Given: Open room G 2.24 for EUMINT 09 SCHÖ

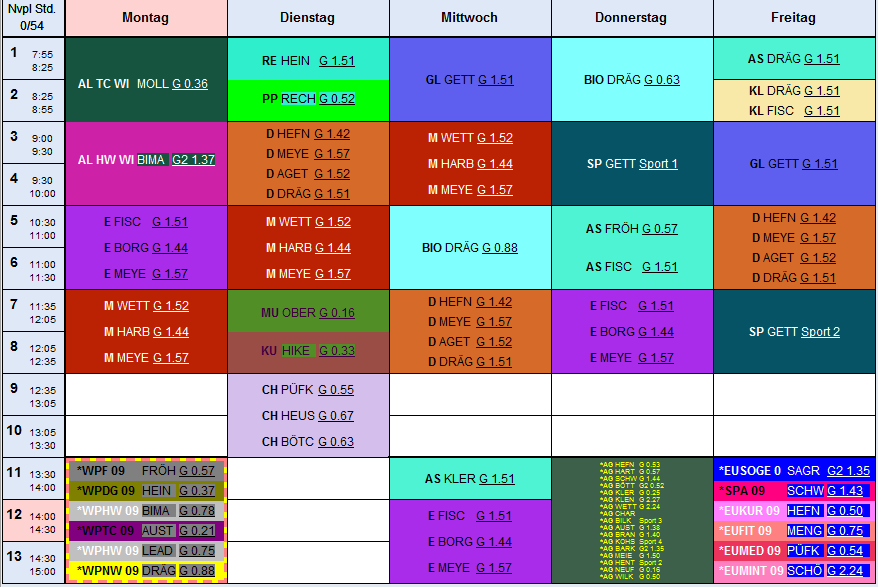Looking at the screenshot, I should (848, 571).
